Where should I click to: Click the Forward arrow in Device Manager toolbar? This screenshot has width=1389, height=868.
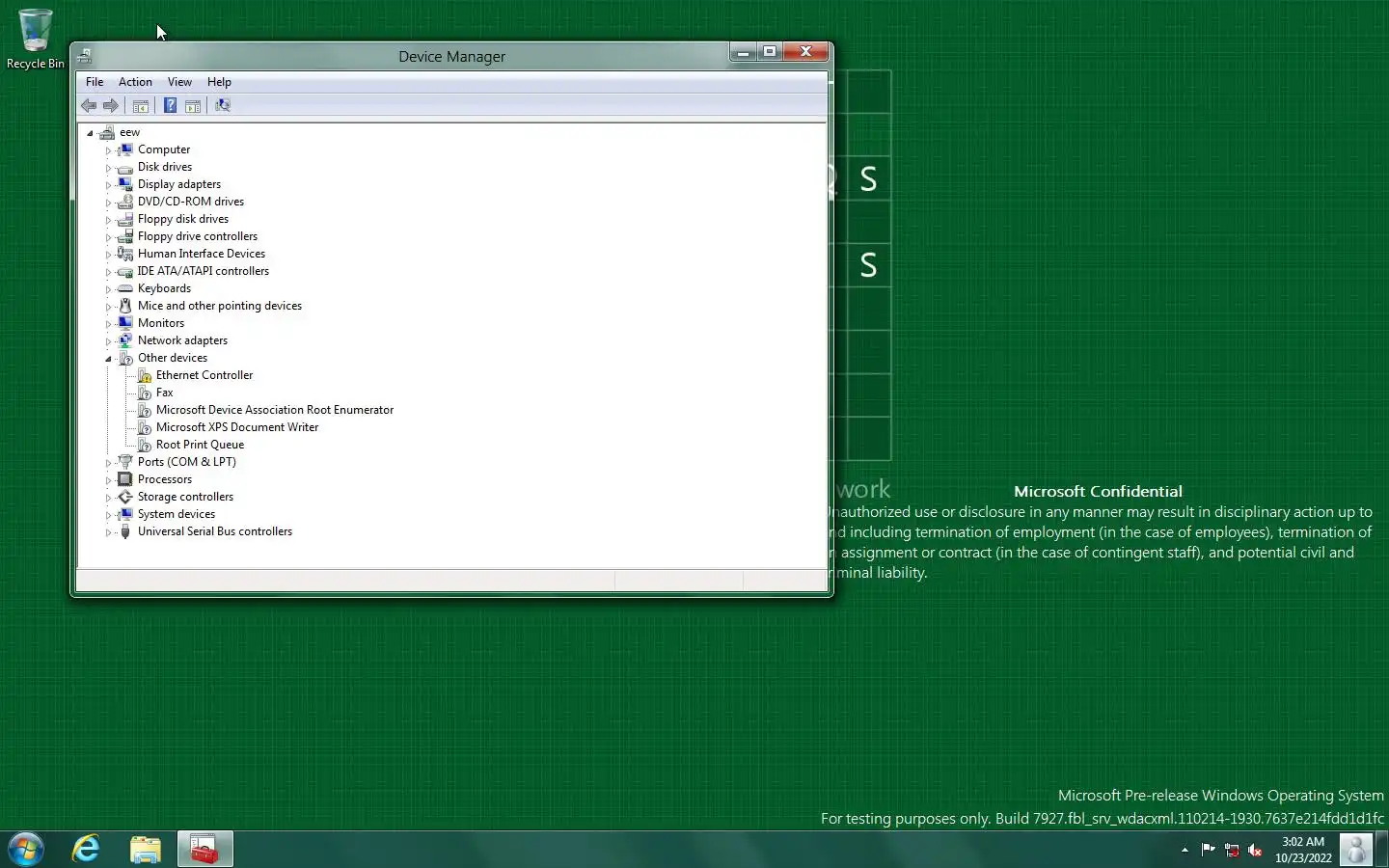111,106
